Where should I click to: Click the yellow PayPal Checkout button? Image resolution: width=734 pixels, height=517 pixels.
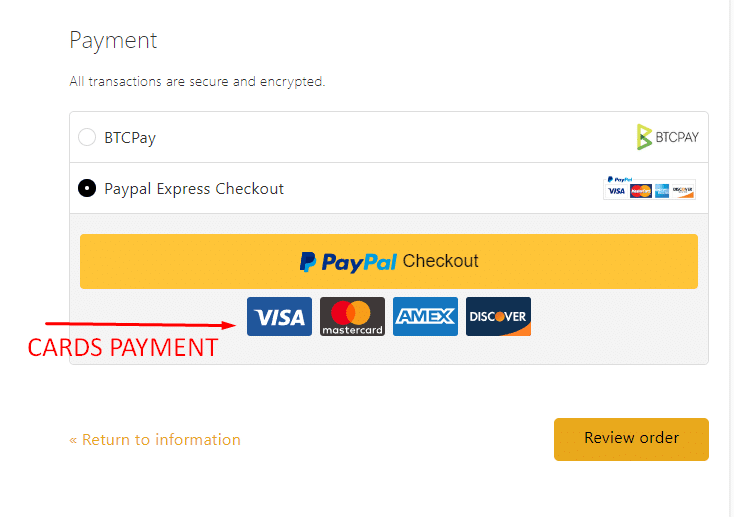(389, 261)
